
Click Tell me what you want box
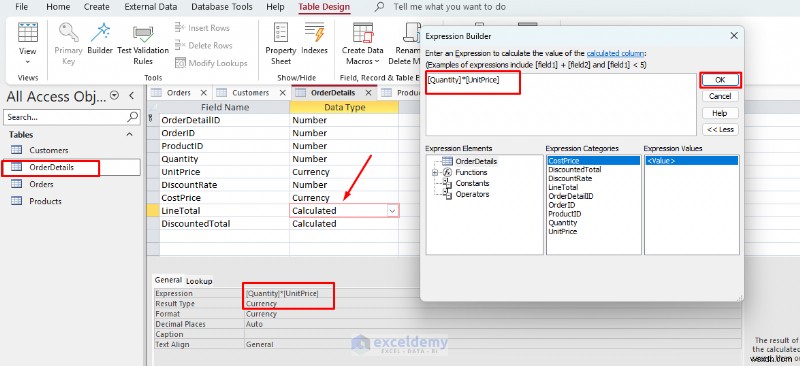pyautogui.click(x=449, y=7)
